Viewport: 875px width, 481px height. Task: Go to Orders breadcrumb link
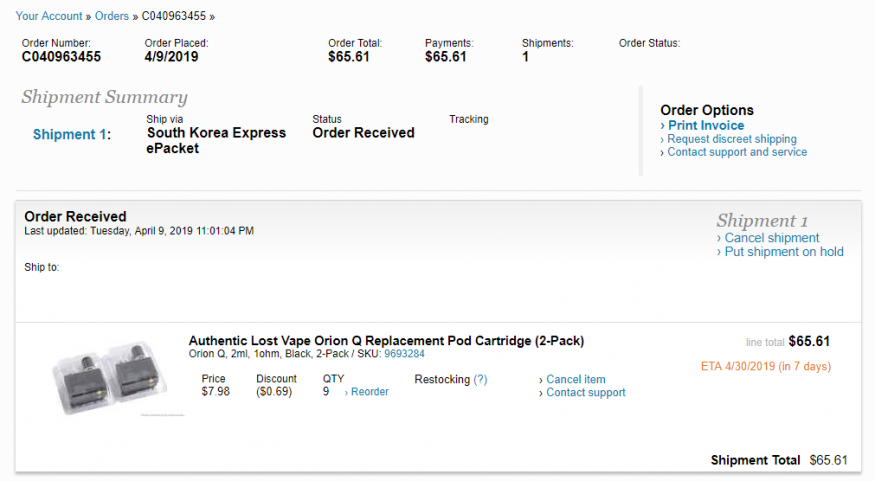coord(112,16)
